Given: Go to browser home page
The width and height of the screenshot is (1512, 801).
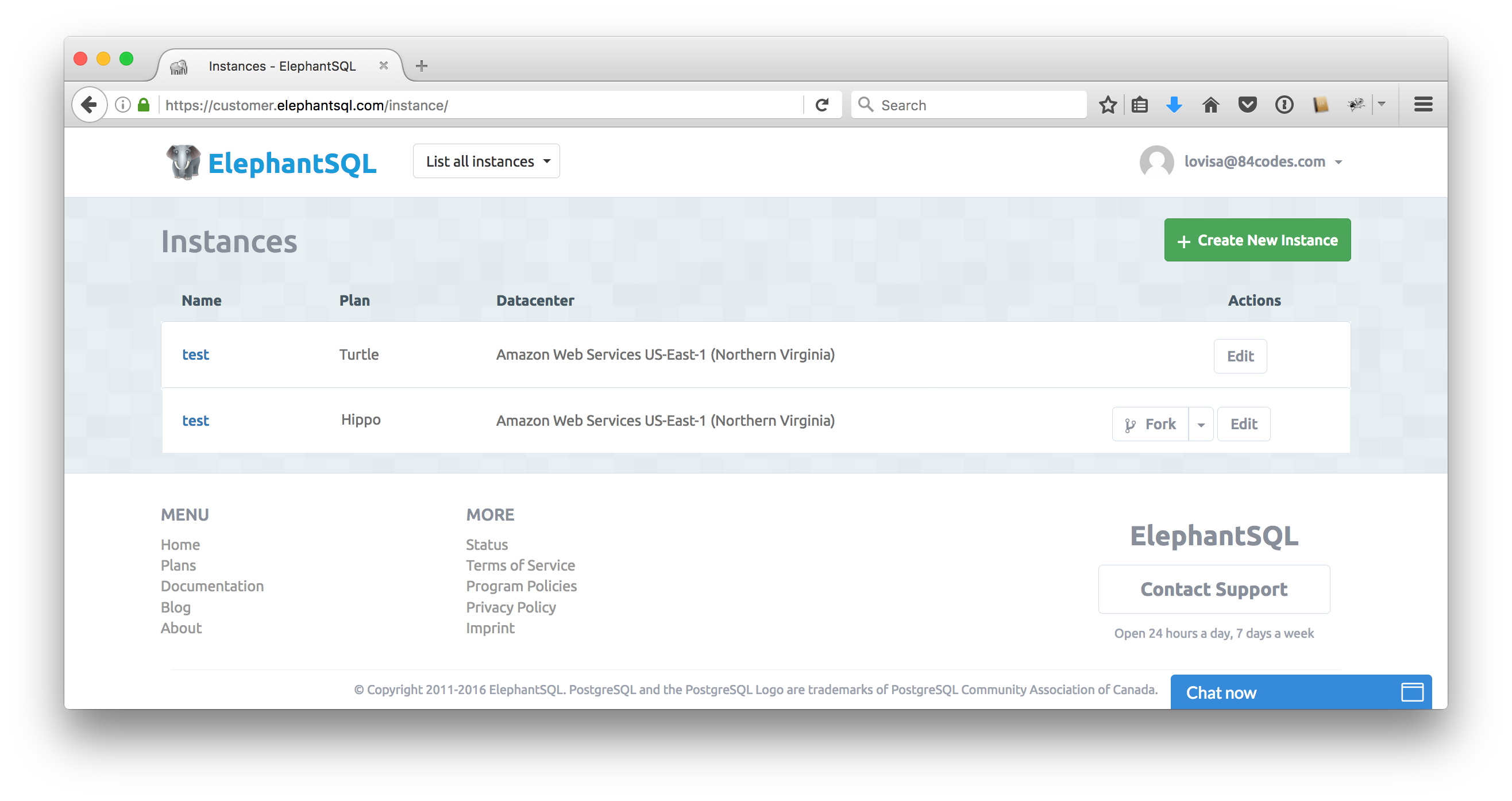Looking at the screenshot, I should [1210, 105].
